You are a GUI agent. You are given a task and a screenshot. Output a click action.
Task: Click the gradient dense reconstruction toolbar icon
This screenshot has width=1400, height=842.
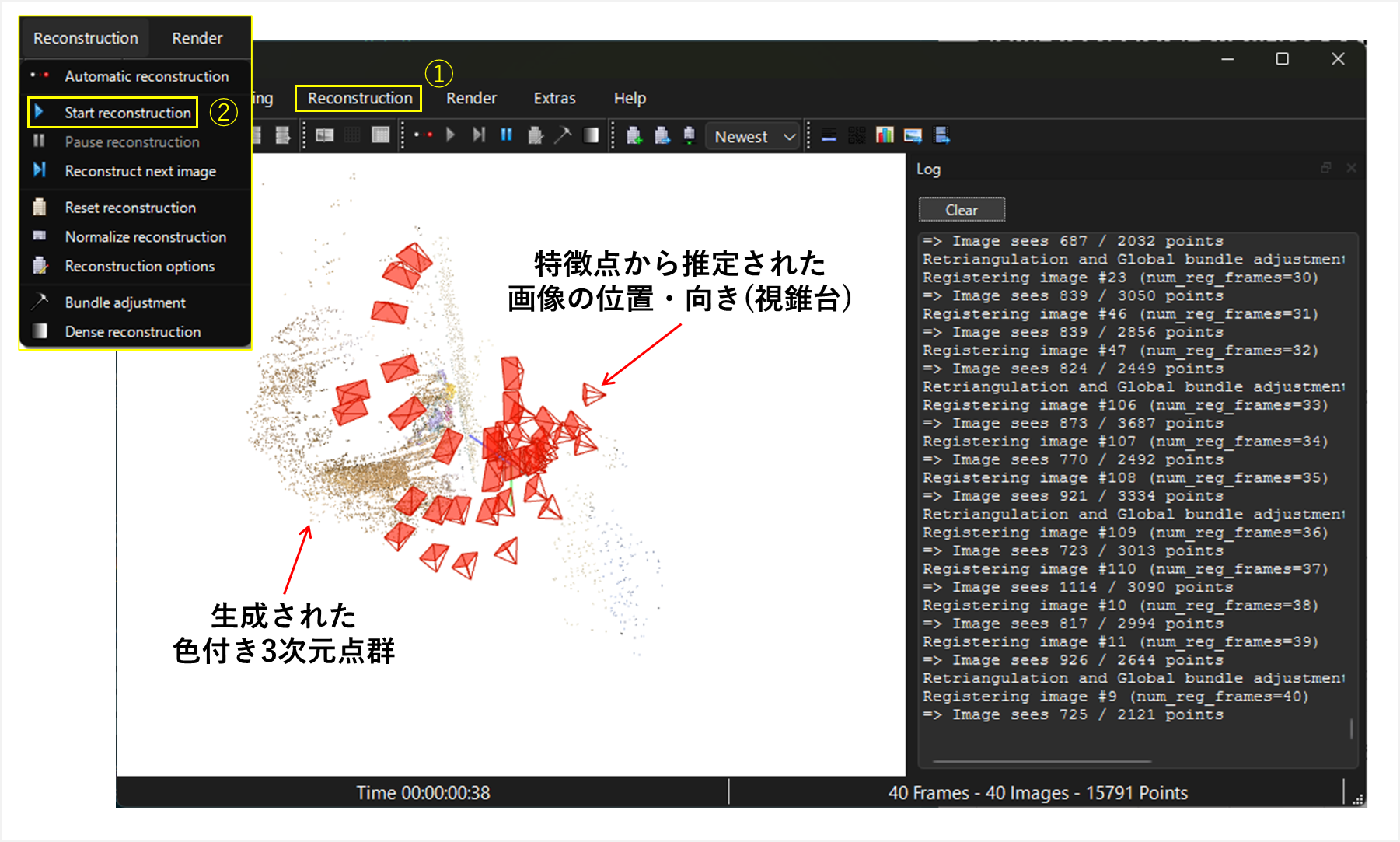click(591, 135)
